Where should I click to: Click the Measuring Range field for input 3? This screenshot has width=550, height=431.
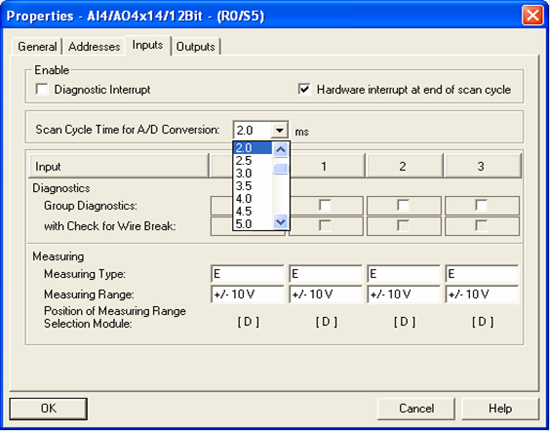click(x=482, y=294)
